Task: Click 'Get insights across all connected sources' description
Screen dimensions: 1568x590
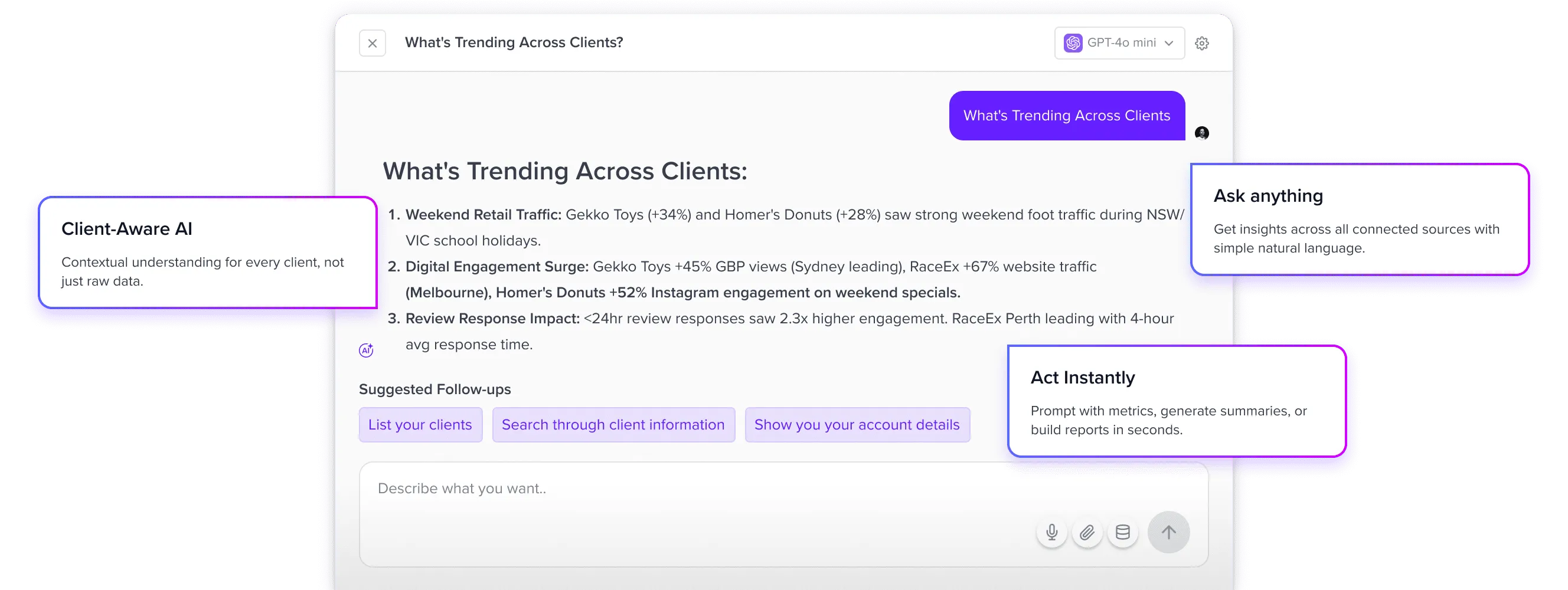Action: (1356, 238)
